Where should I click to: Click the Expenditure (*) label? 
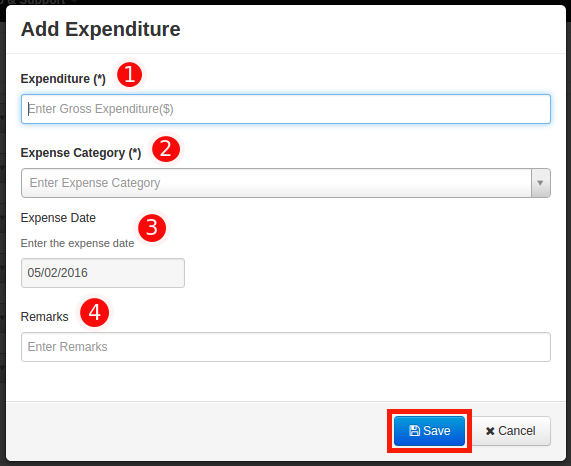[63, 79]
